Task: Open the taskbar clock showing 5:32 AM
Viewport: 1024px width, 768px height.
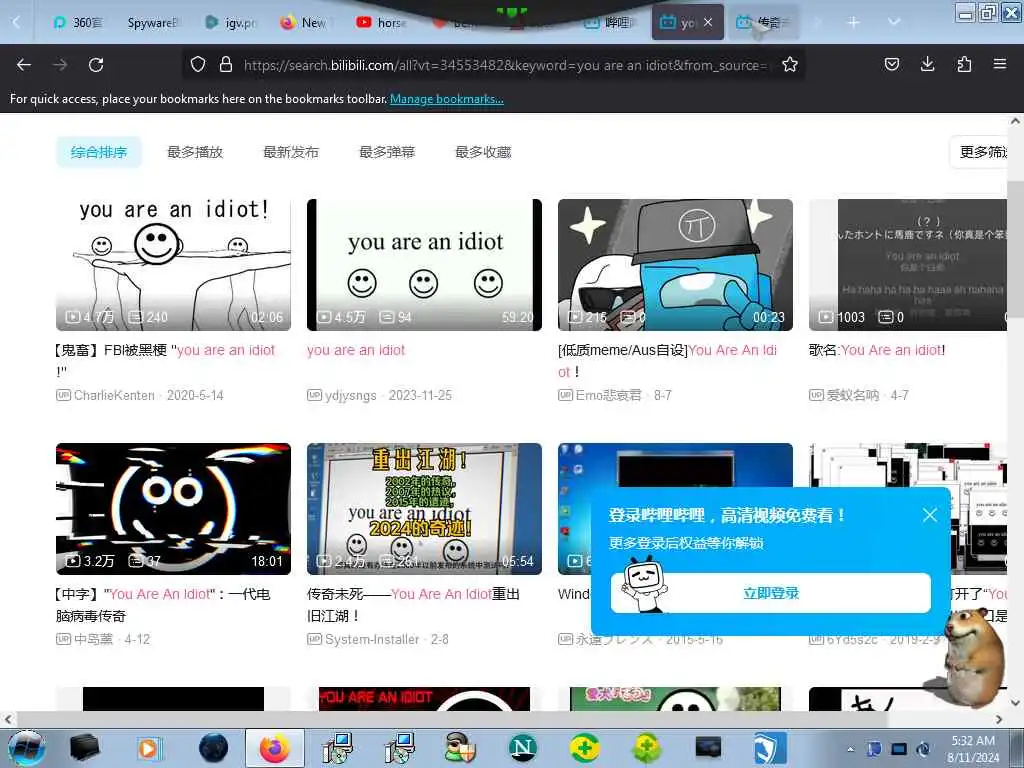Action: [x=973, y=748]
